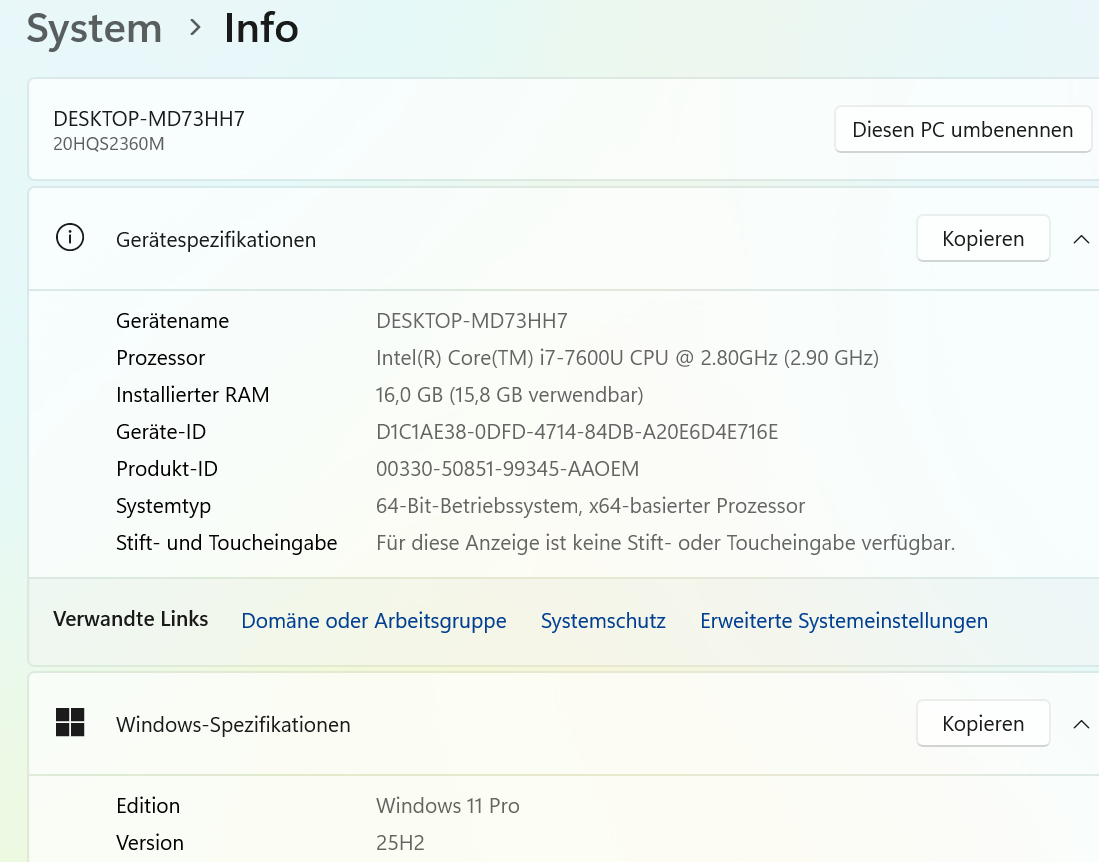The width and height of the screenshot is (1099, 862).
Task: Click the Gerätename label
Action: (x=172, y=321)
